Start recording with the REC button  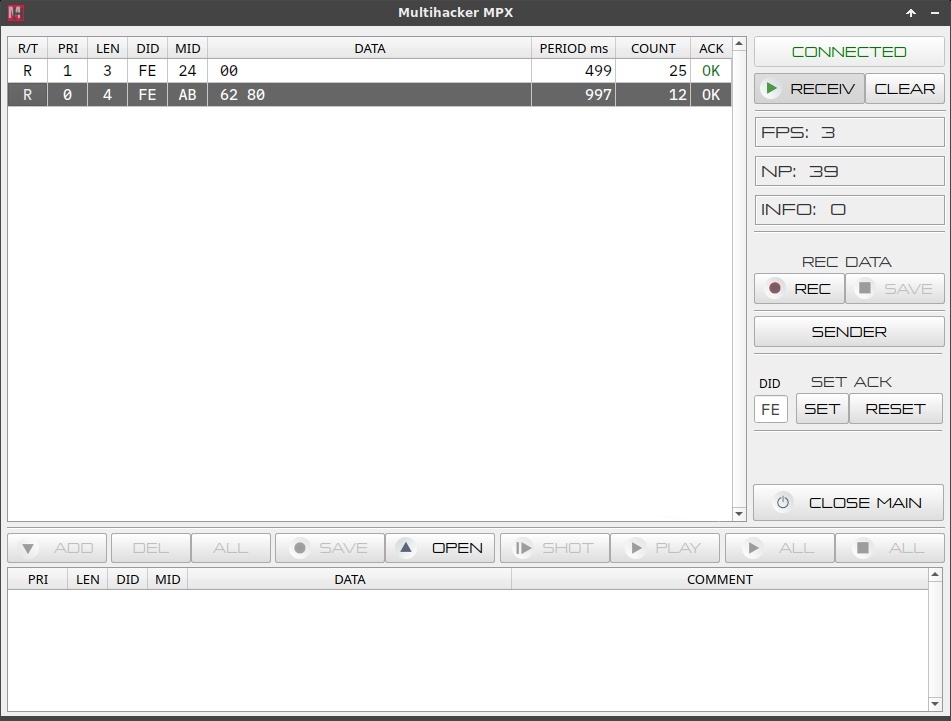[799, 289]
